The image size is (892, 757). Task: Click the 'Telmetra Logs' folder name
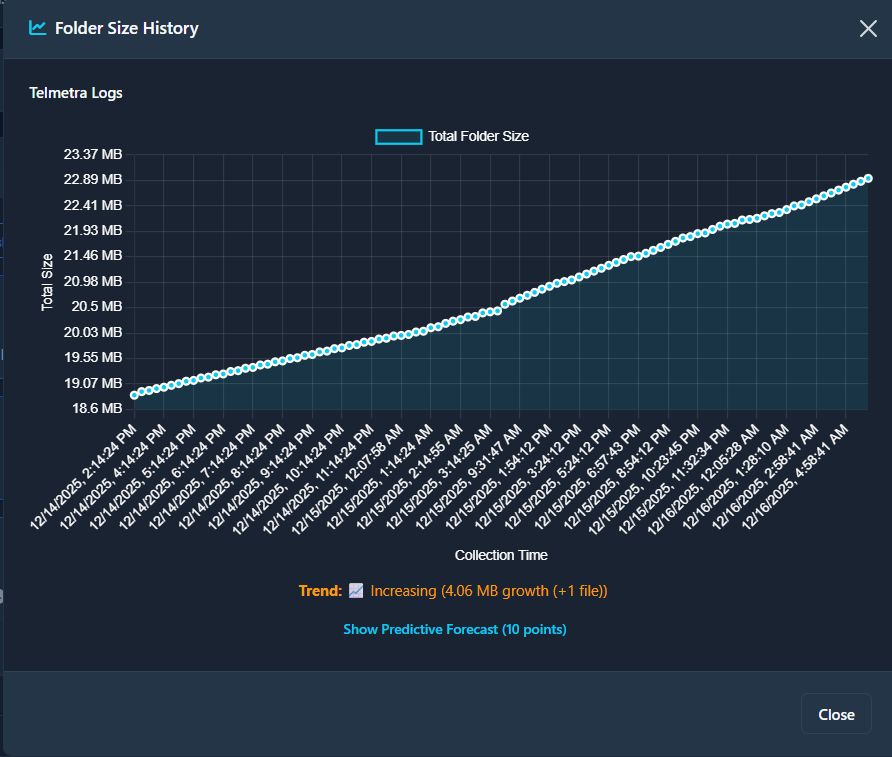pyautogui.click(x=76, y=93)
